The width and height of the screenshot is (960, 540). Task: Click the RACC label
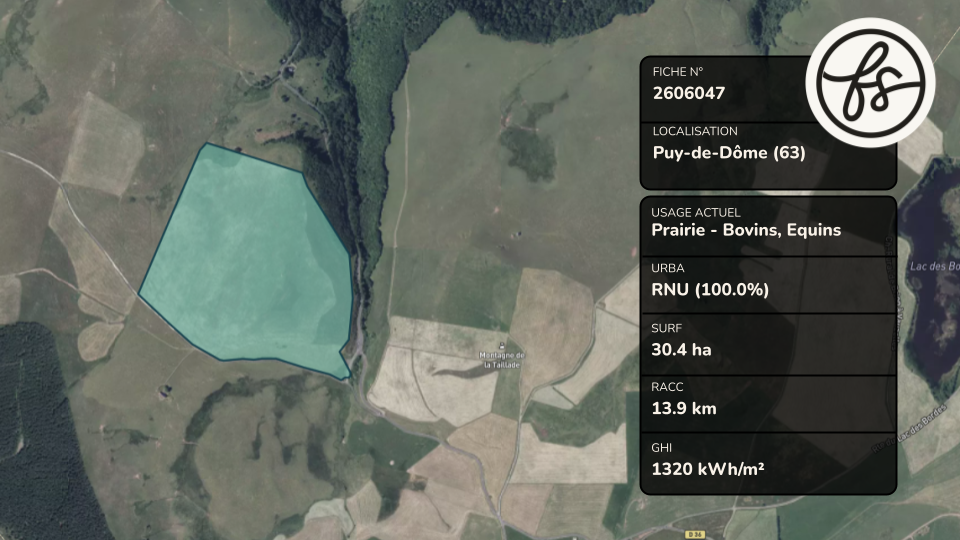click(667, 387)
